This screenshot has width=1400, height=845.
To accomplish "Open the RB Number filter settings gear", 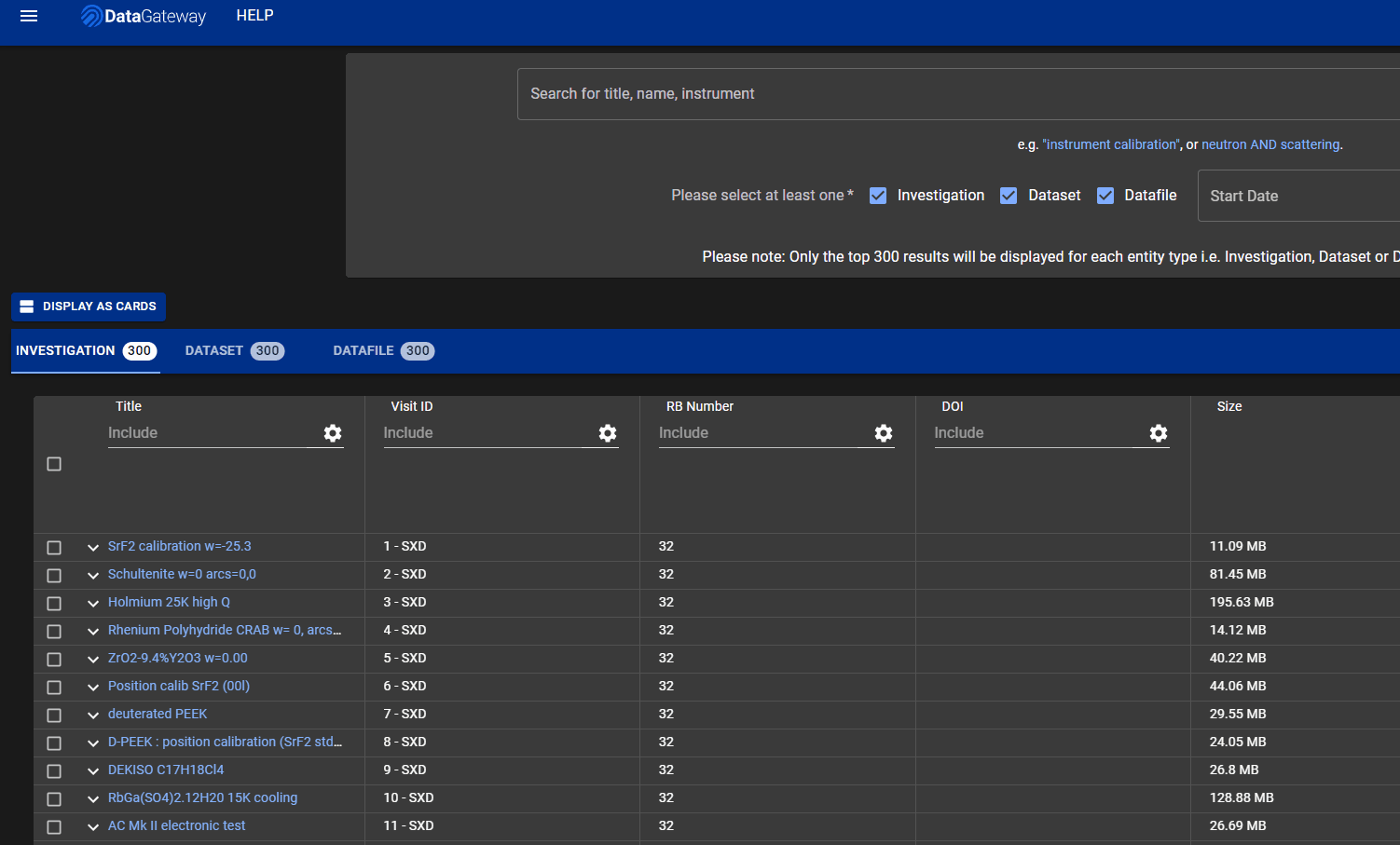I will [x=883, y=433].
